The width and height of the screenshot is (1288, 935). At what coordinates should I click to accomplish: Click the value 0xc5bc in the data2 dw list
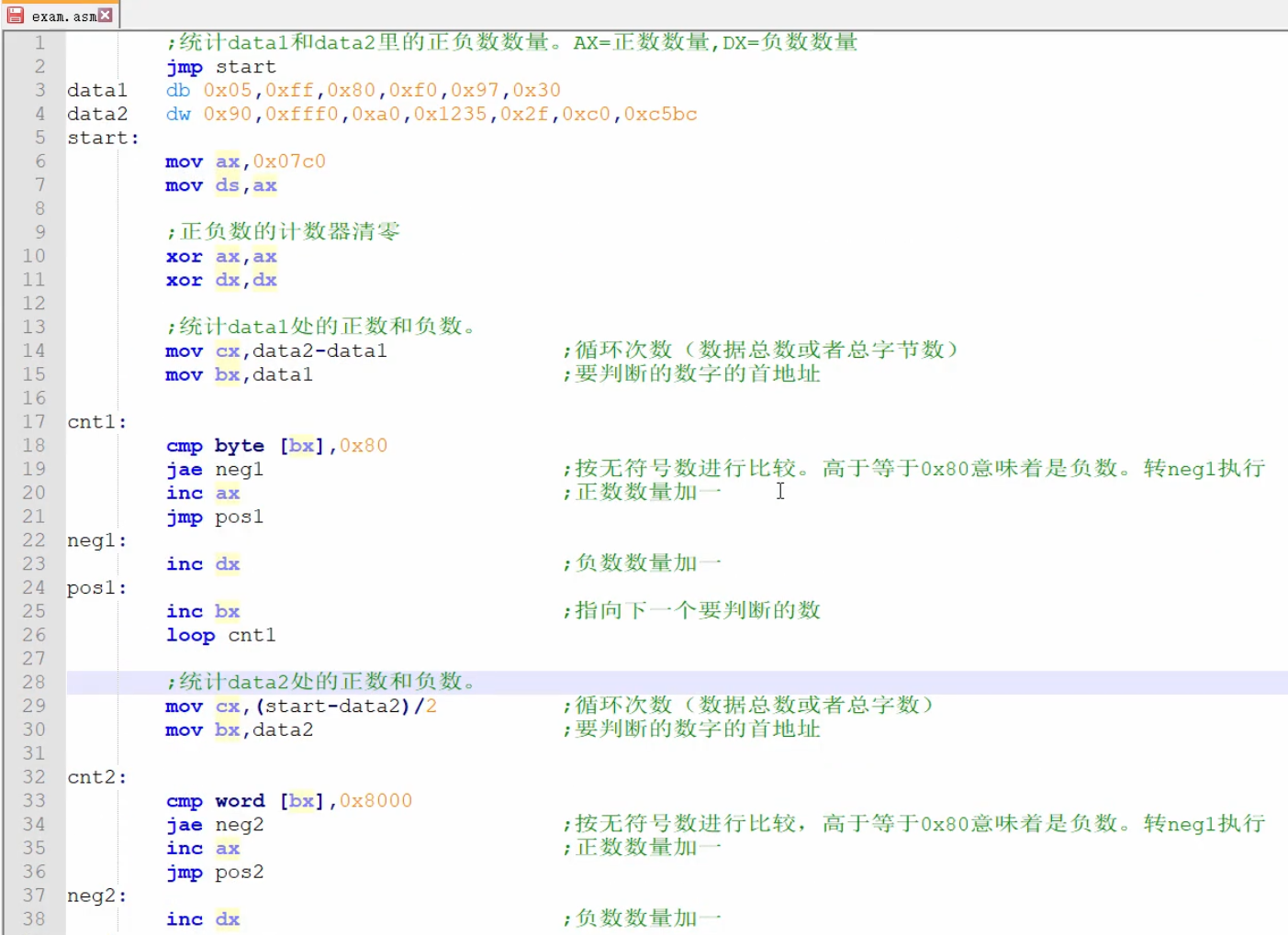661,114
